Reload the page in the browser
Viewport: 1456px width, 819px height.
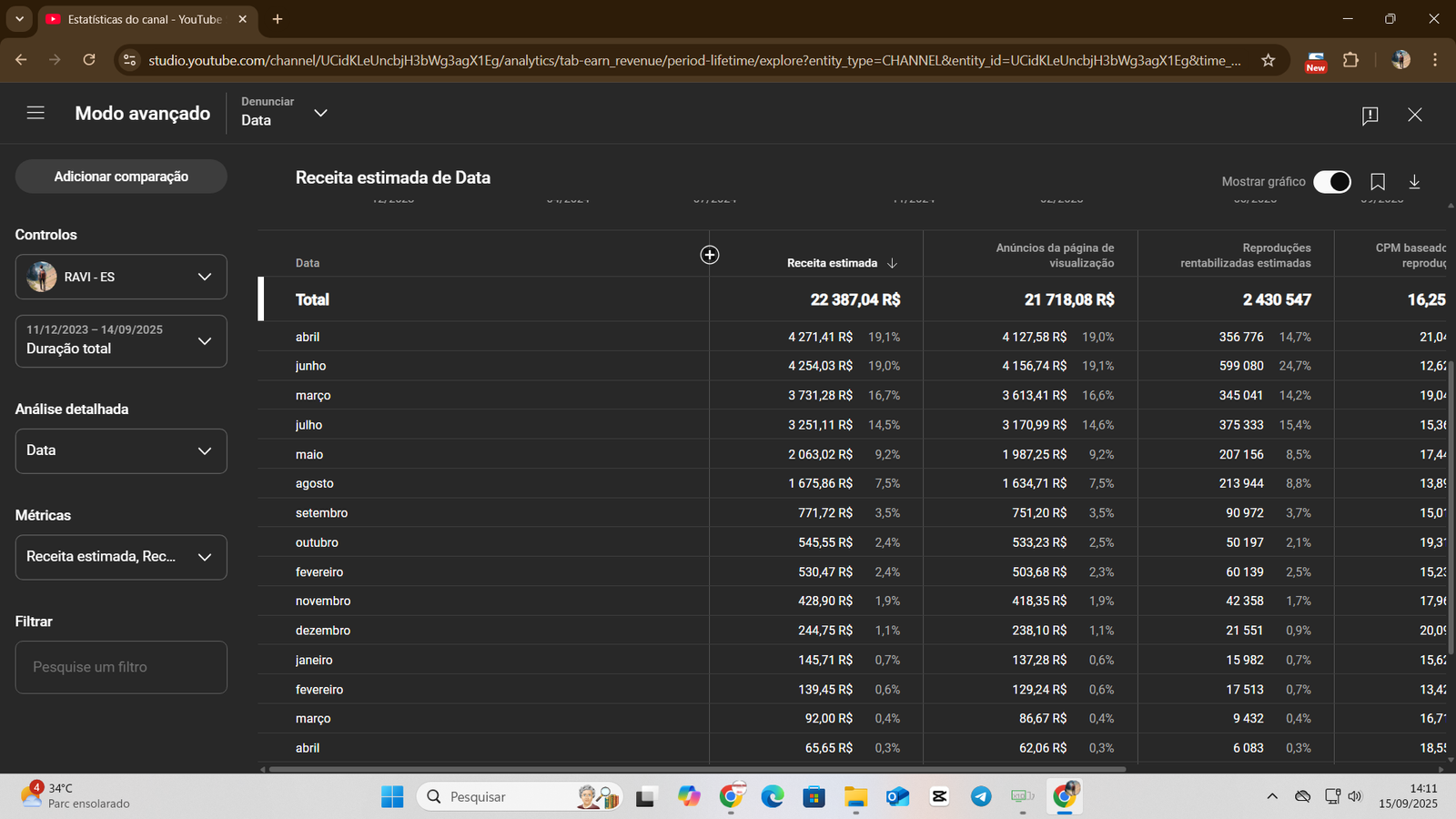tap(89, 60)
